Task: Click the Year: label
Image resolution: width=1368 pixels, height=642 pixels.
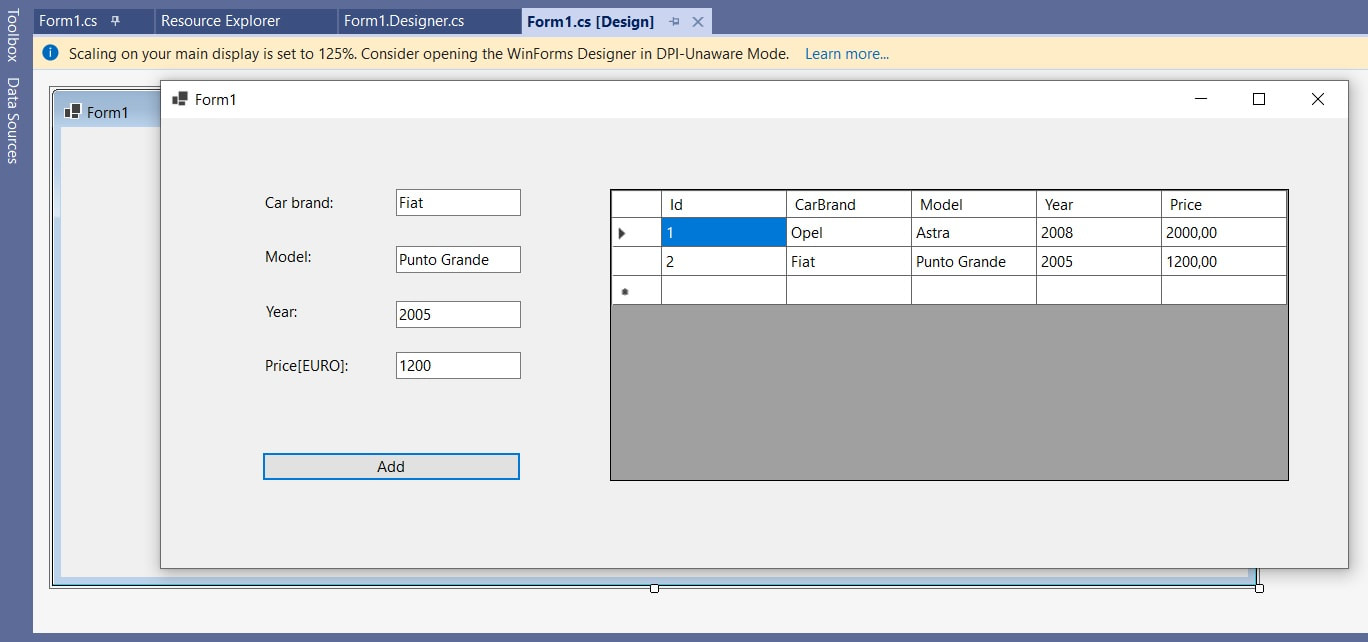Action: pyautogui.click(x=281, y=312)
